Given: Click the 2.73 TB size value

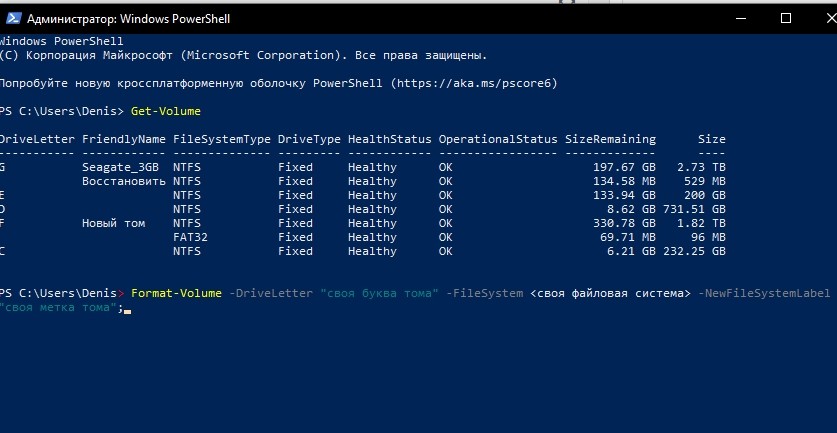Looking at the screenshot, I should click(x=701, y=167).
